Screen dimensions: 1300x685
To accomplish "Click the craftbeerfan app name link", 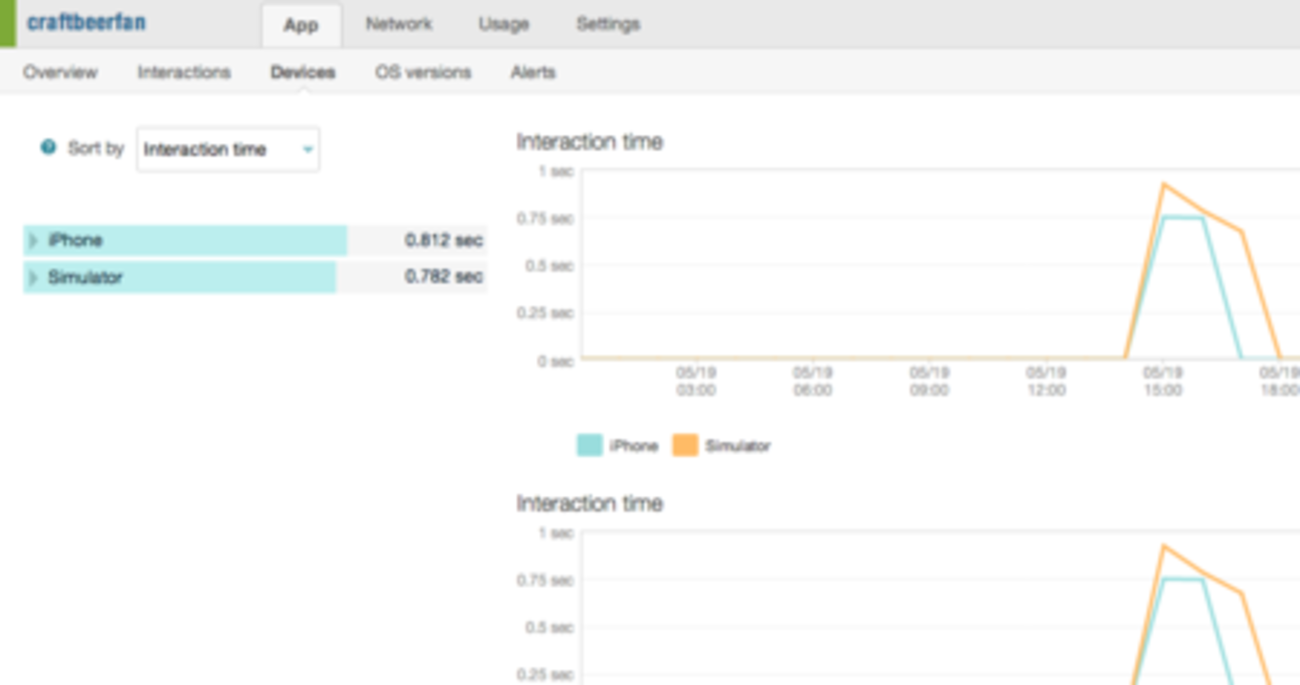I will tap(86, 22).
